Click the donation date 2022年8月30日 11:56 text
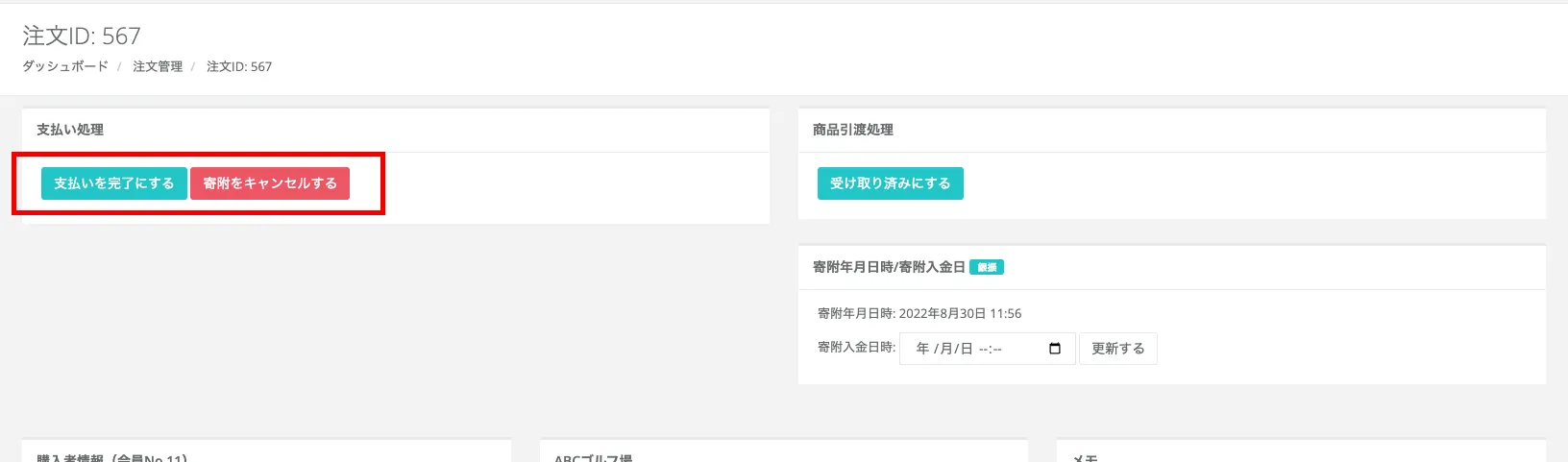1568x462 pixels. coord(960,313)
